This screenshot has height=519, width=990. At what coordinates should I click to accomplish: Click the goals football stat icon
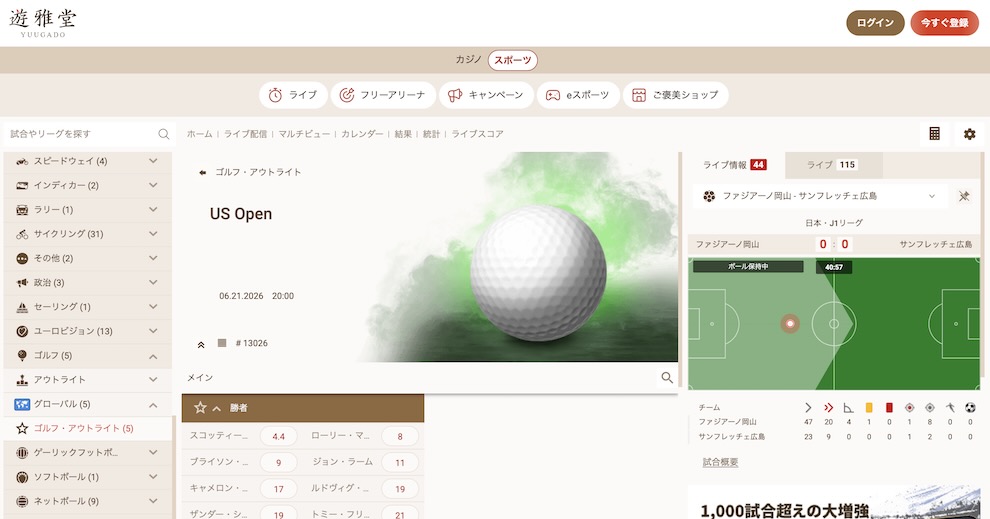[970, 408]
